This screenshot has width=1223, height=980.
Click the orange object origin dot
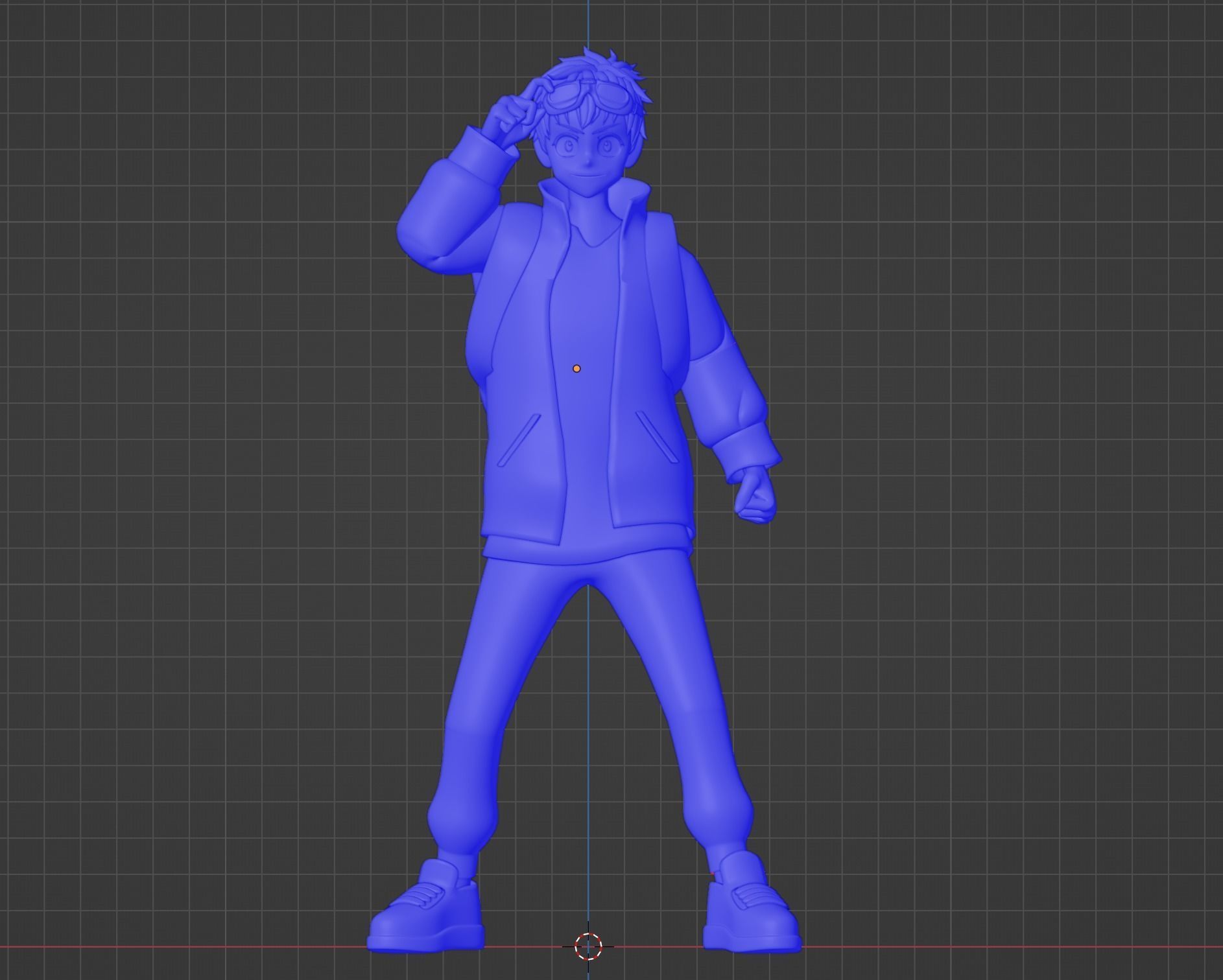[x=576, y=369]
